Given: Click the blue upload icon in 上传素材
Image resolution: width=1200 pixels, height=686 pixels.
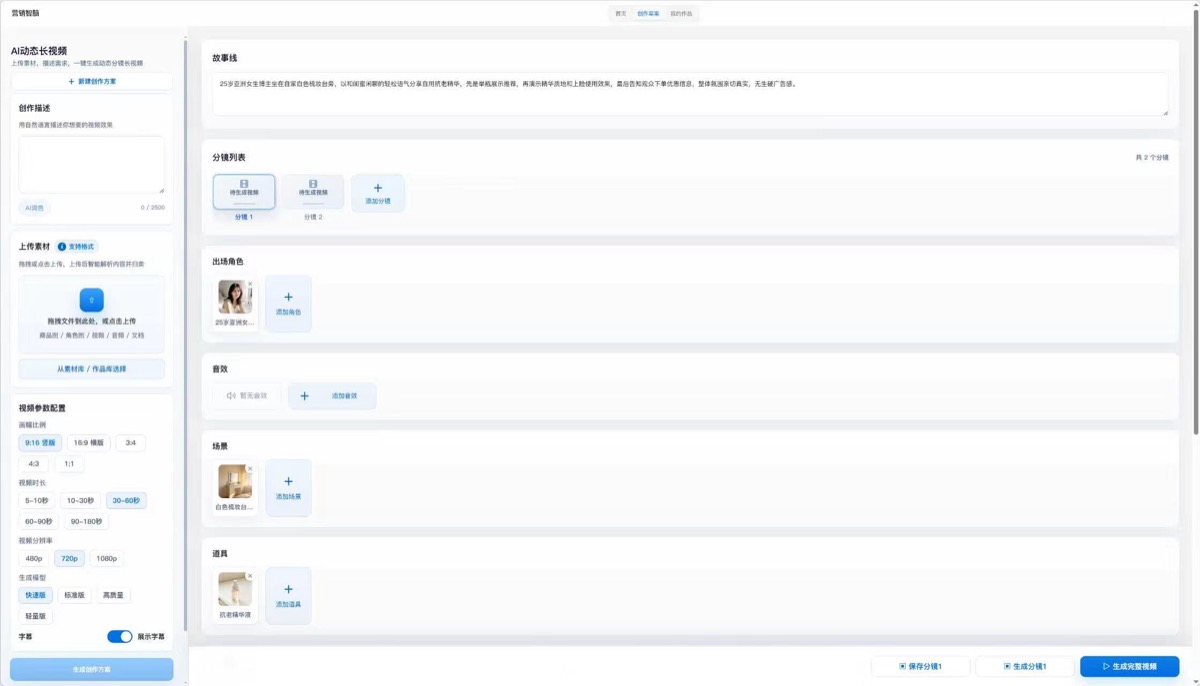Looking at the screenshot, I should (x=91, y=299).
